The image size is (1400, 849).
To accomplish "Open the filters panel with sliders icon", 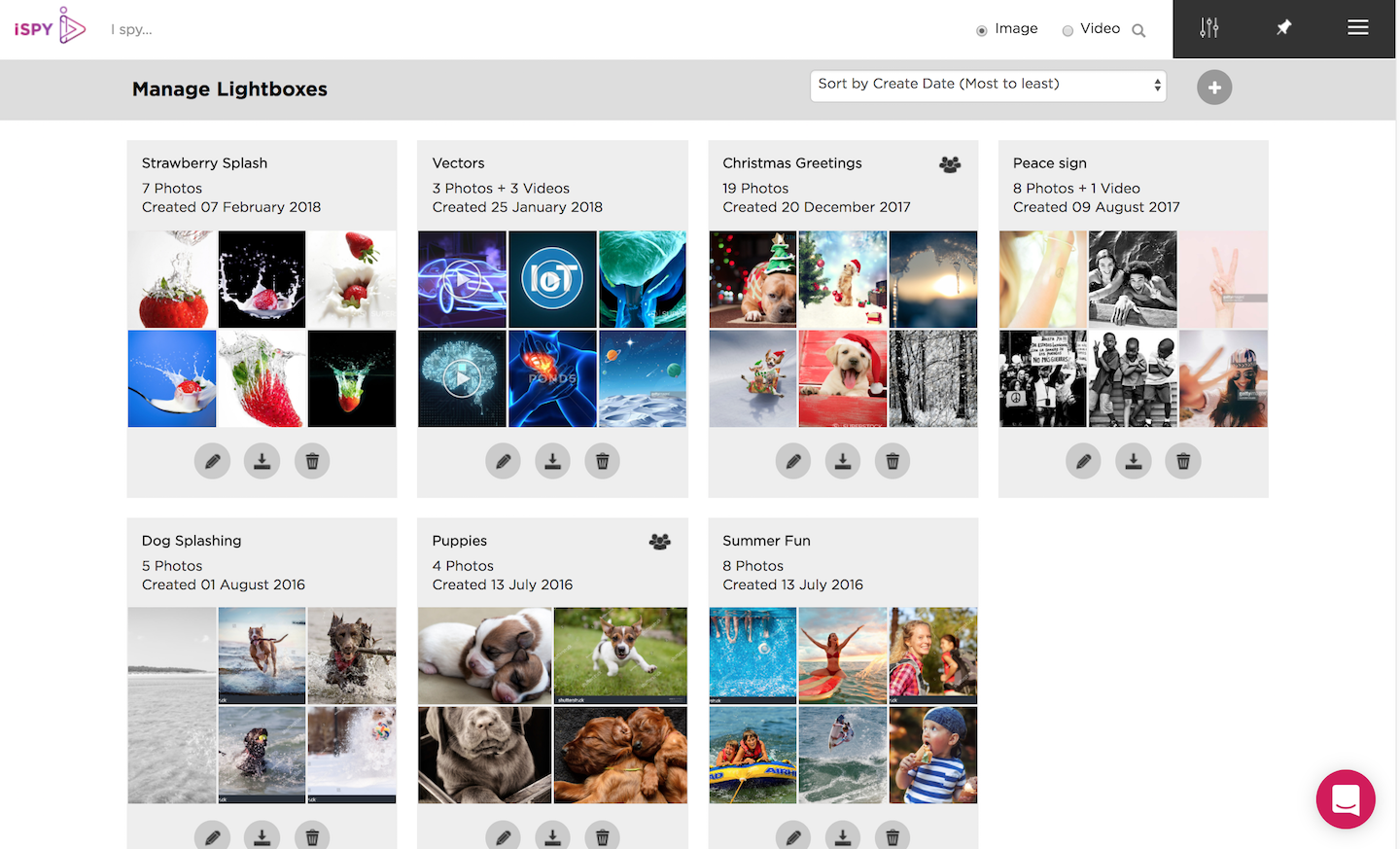I will pyautogui.click(x=1208, y=28).
